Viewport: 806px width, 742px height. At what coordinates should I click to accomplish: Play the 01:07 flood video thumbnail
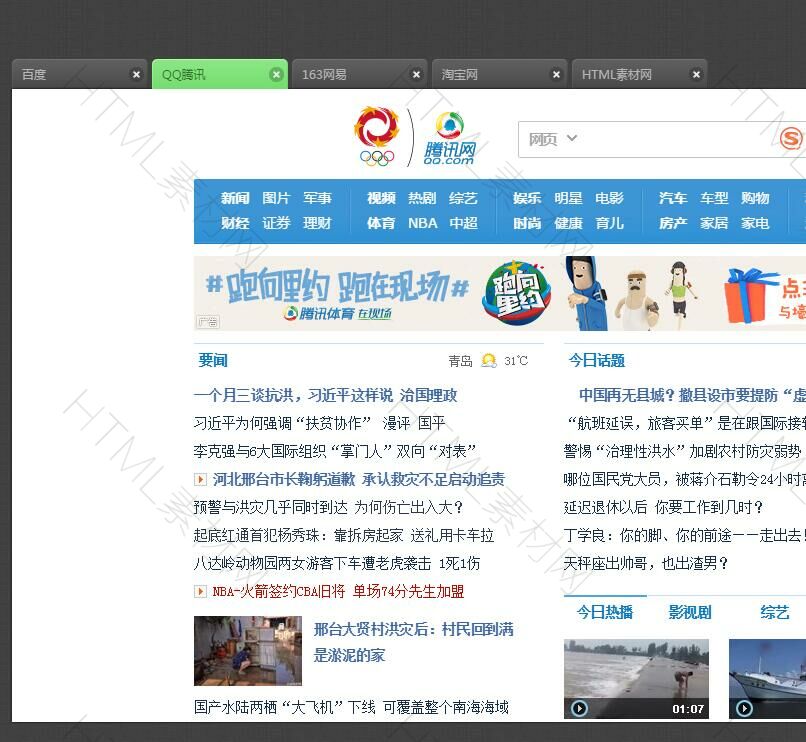(636, 678)
